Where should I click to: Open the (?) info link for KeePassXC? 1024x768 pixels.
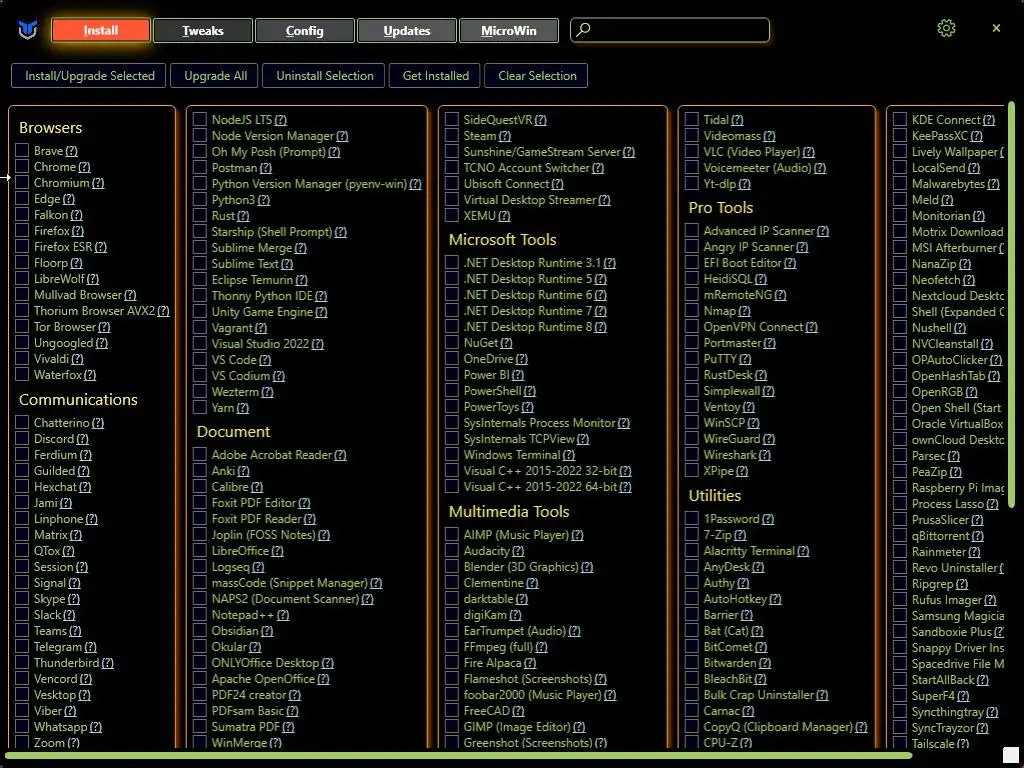pos(976,136)
